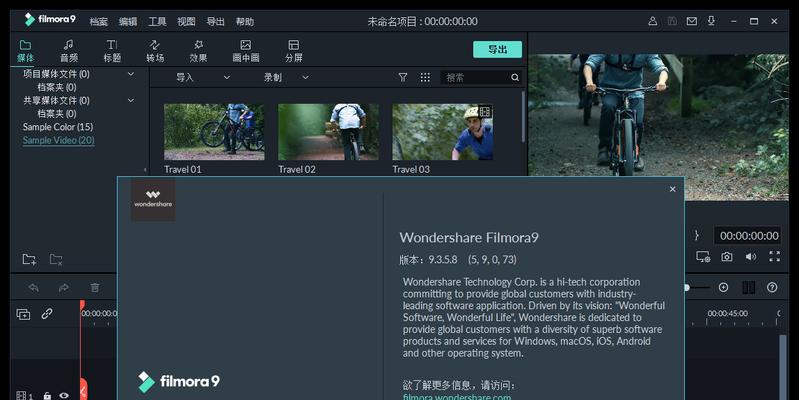Click the media library vertical scrollbar
The image size is (799, 400).
pos(523,117)
